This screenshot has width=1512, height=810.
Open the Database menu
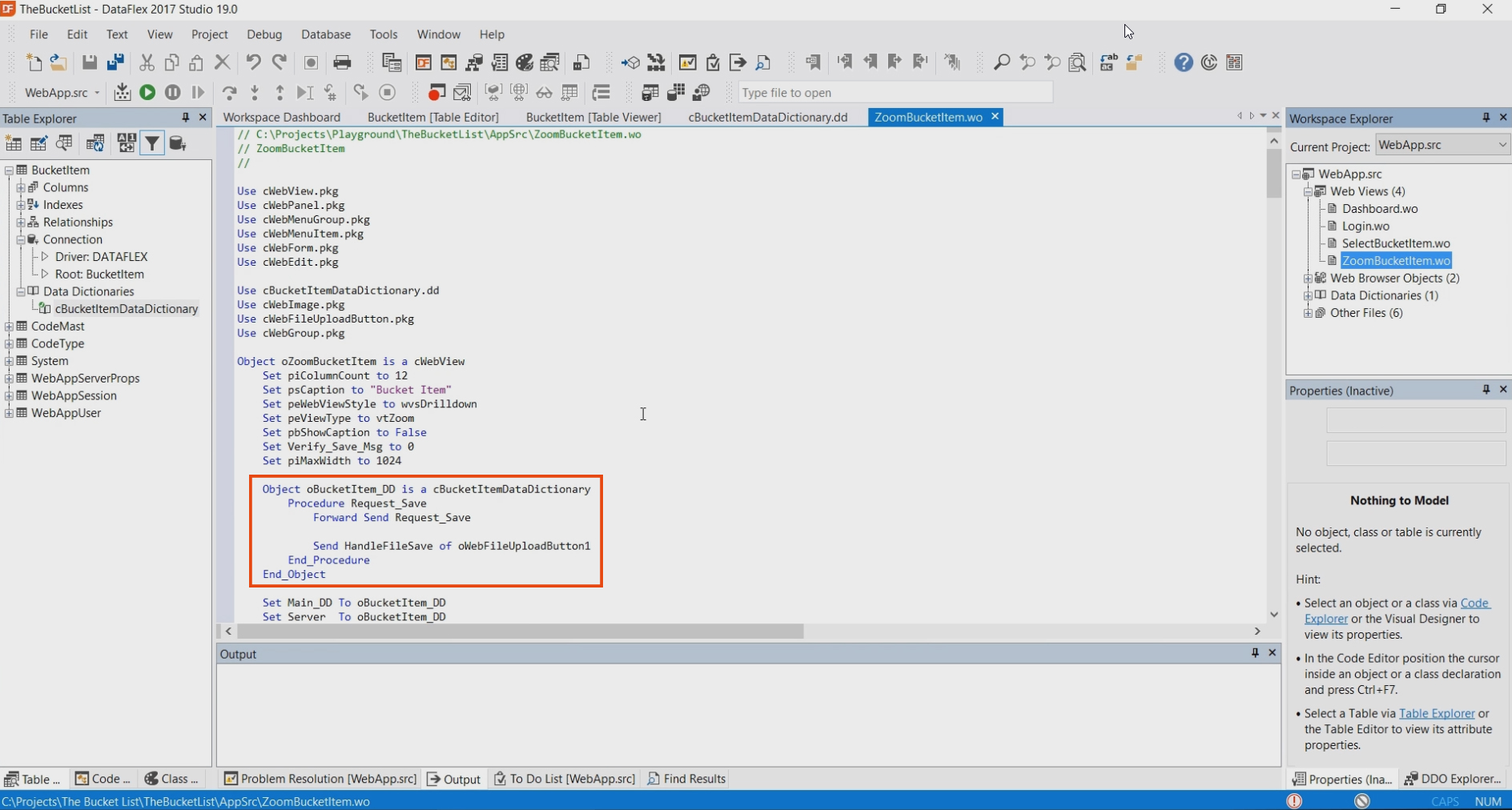[x=325, y=34]
